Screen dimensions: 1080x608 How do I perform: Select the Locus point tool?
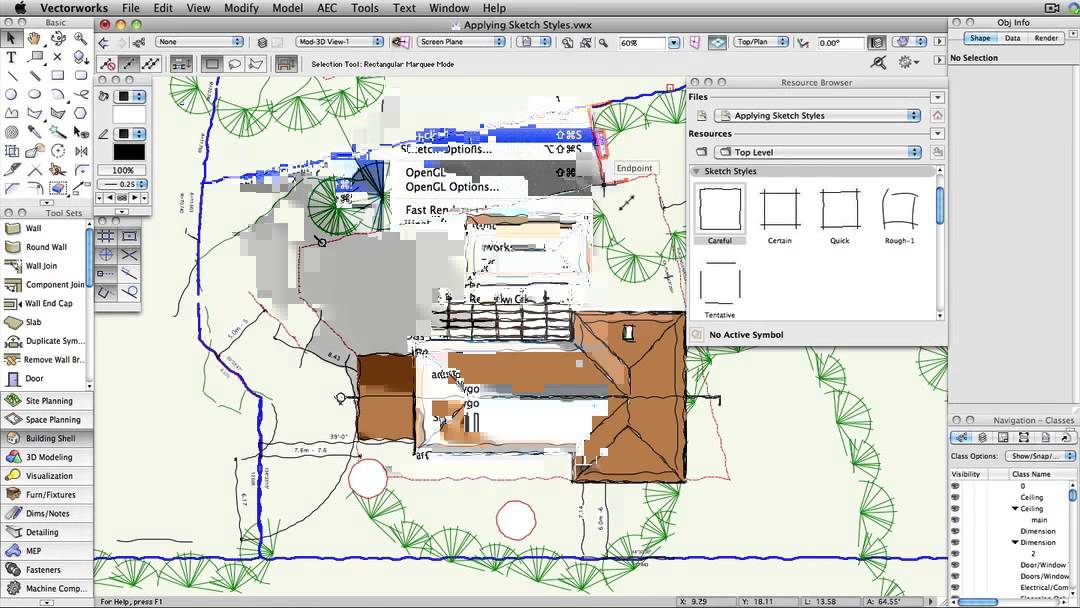click(58, 57)
